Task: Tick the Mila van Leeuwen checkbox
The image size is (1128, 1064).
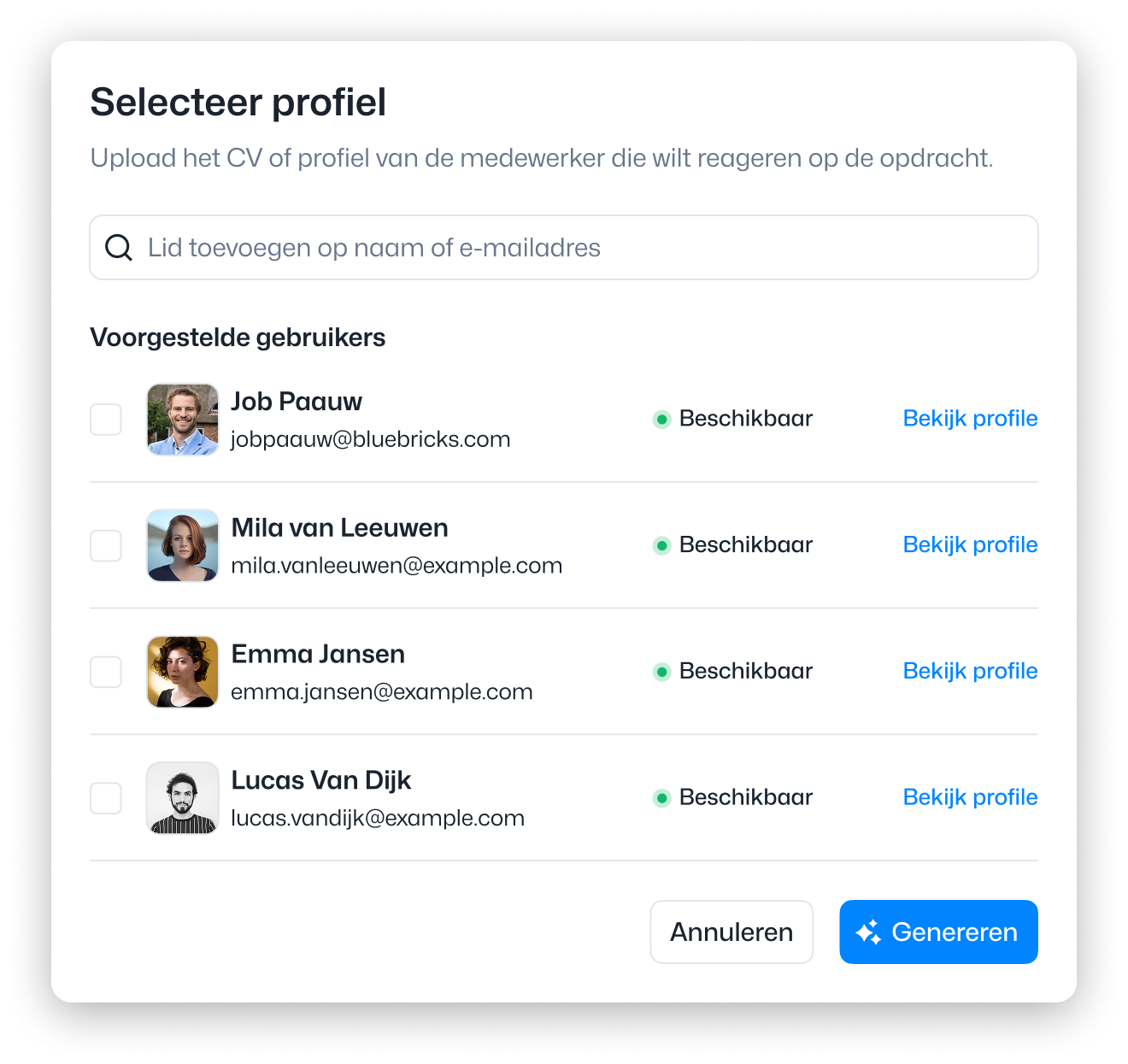Action: pyautogui.click(x=106, y=546)
